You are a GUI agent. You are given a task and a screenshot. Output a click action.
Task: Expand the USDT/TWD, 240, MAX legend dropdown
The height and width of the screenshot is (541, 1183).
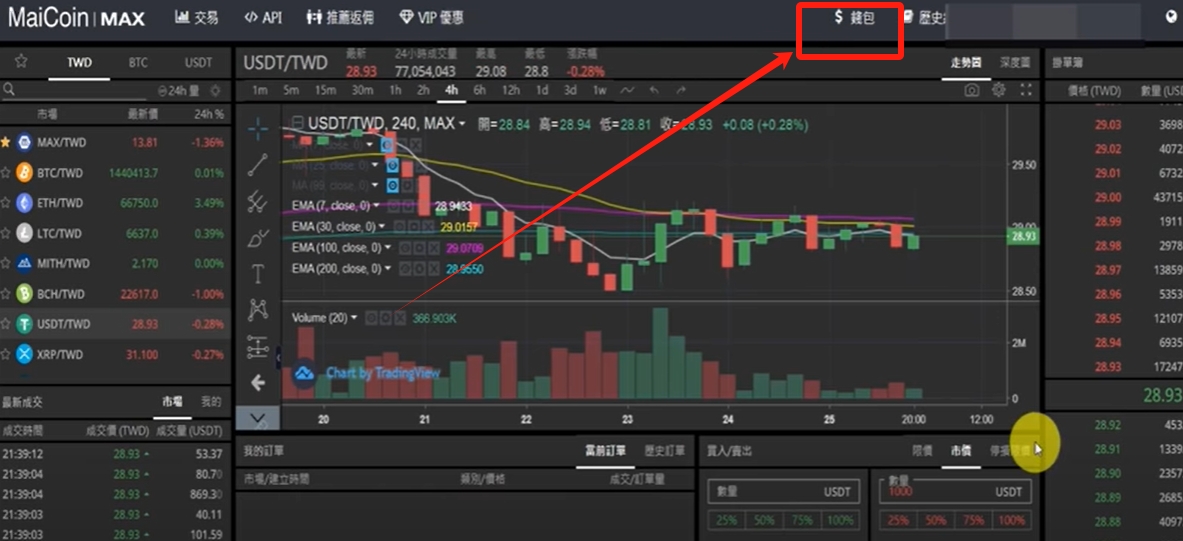pyautogui.click(x=461, y=124)
